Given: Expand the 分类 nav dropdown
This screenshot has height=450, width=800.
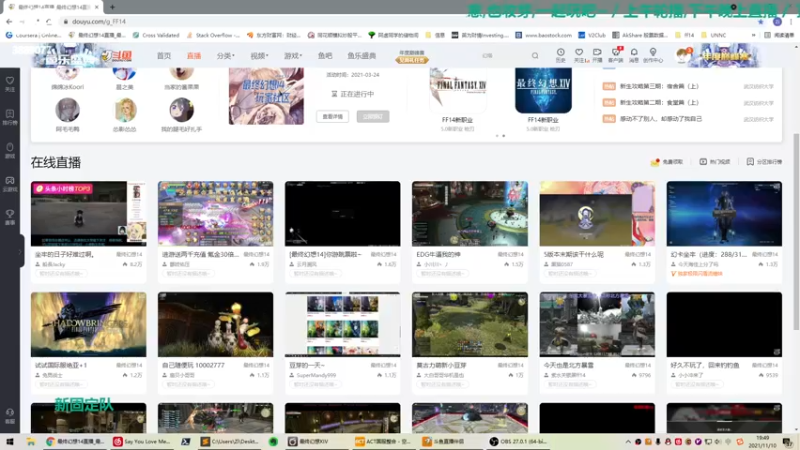Looking at the screenshot, I should (x=226, y=56).
